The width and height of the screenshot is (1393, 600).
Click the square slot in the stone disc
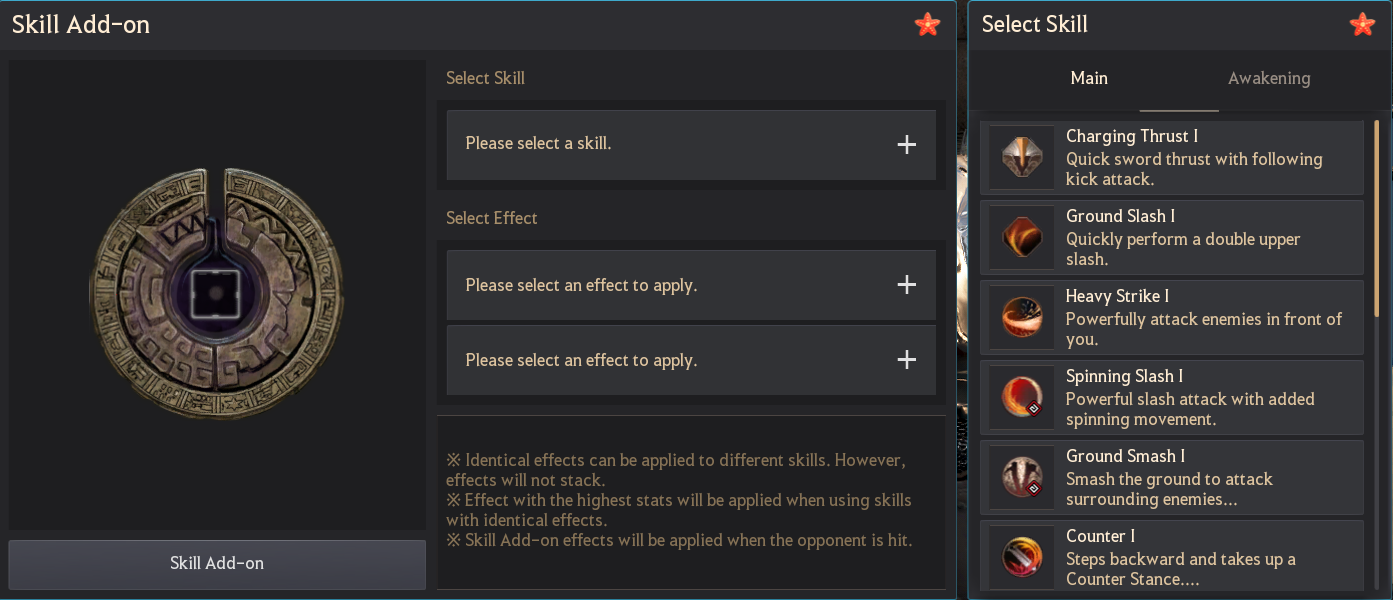pyautogui.click(x=211, y=291)
